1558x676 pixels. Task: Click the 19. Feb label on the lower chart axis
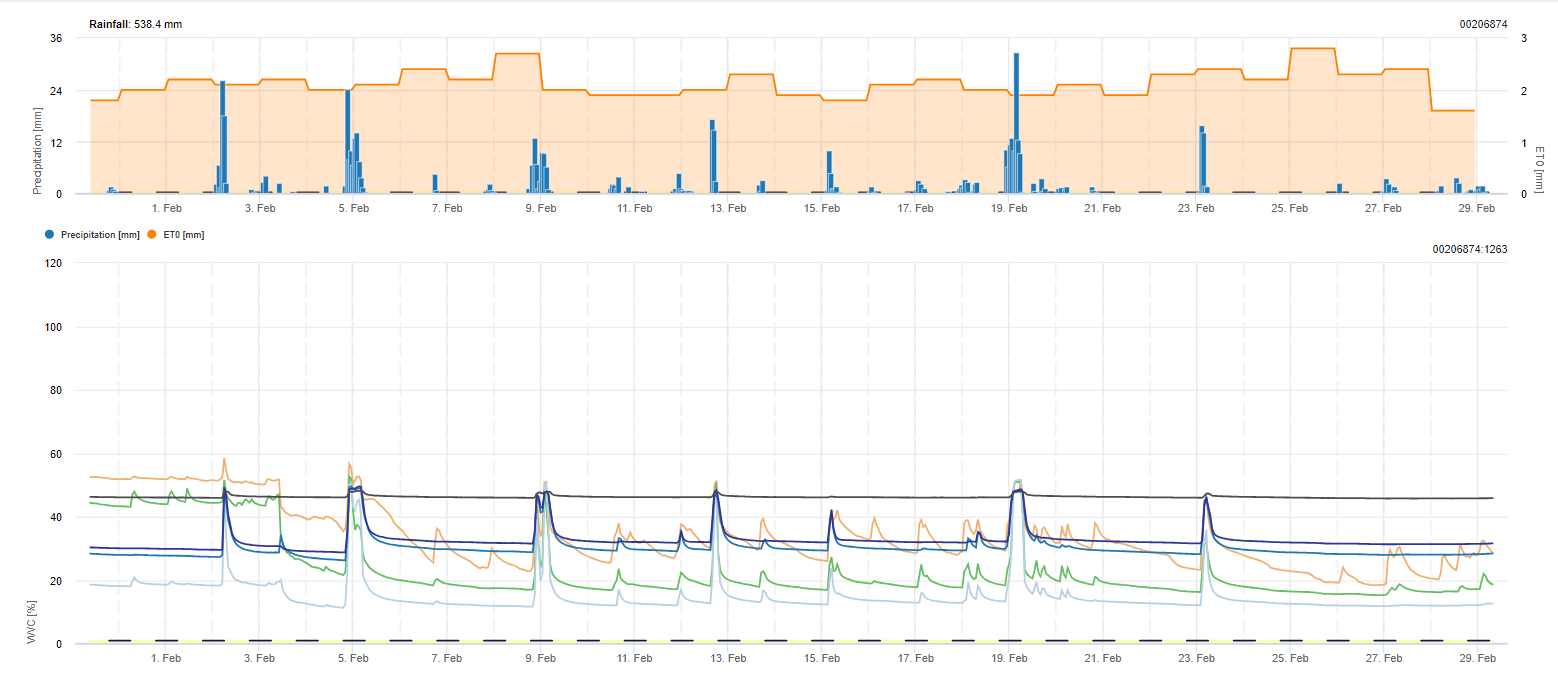[1009, 658]
